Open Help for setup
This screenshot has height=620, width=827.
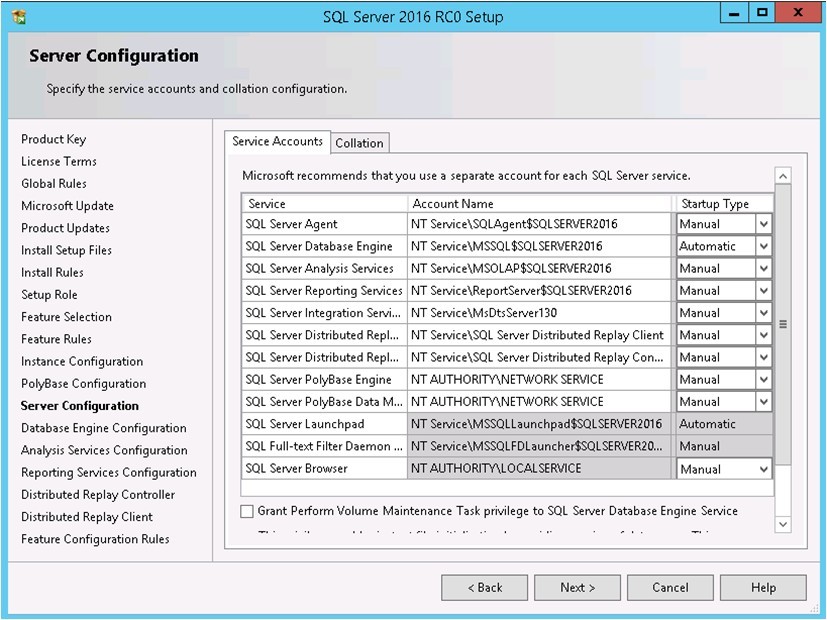763,587
